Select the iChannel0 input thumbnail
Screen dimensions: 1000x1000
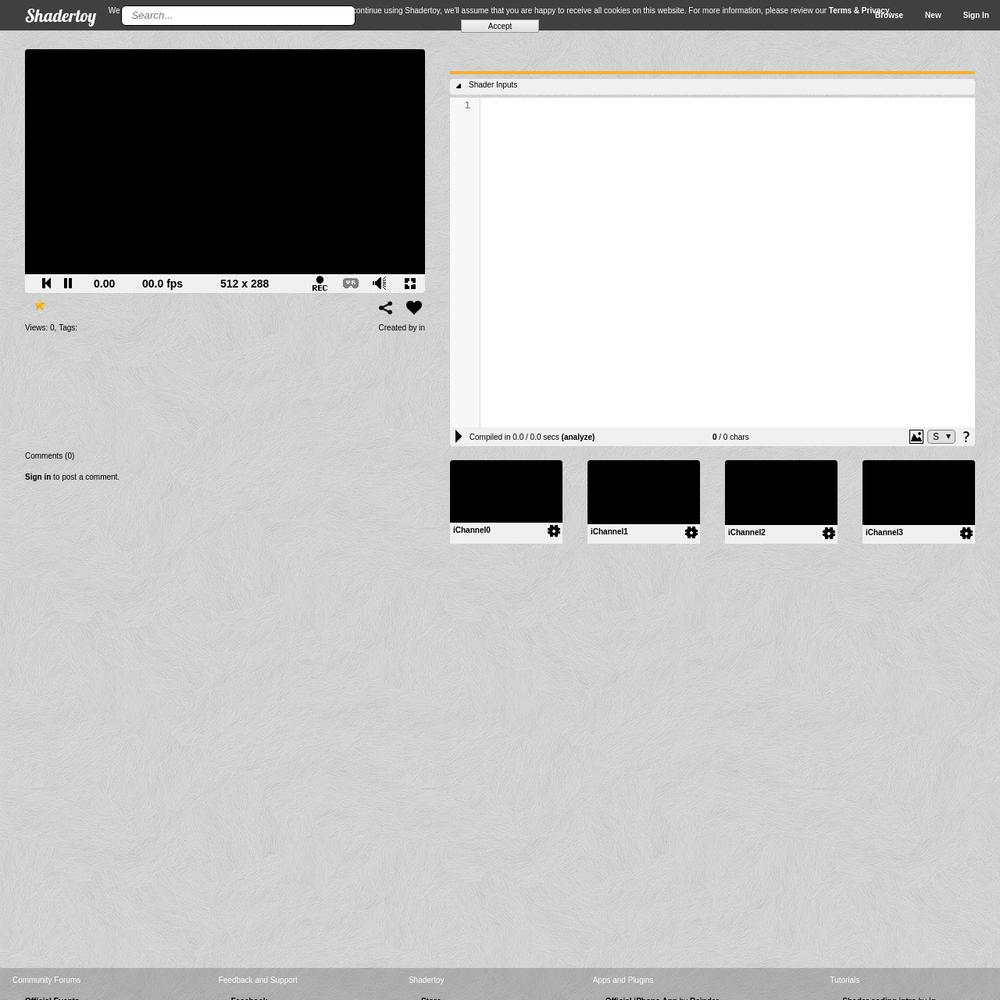click(x=506, y=492)
